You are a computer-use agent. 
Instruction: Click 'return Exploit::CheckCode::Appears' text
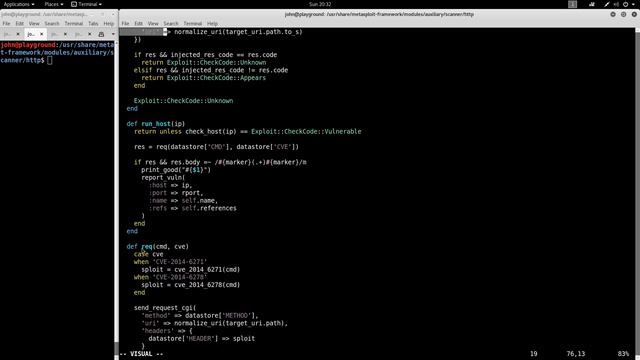204,78
